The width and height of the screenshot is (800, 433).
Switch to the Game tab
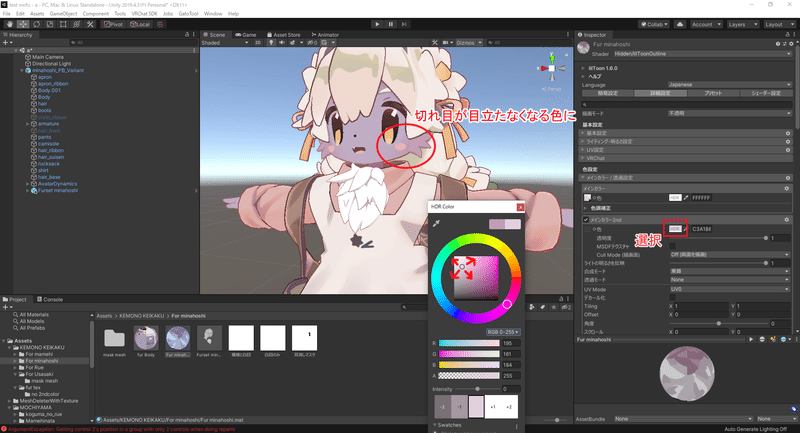click(x=246, y=35)
